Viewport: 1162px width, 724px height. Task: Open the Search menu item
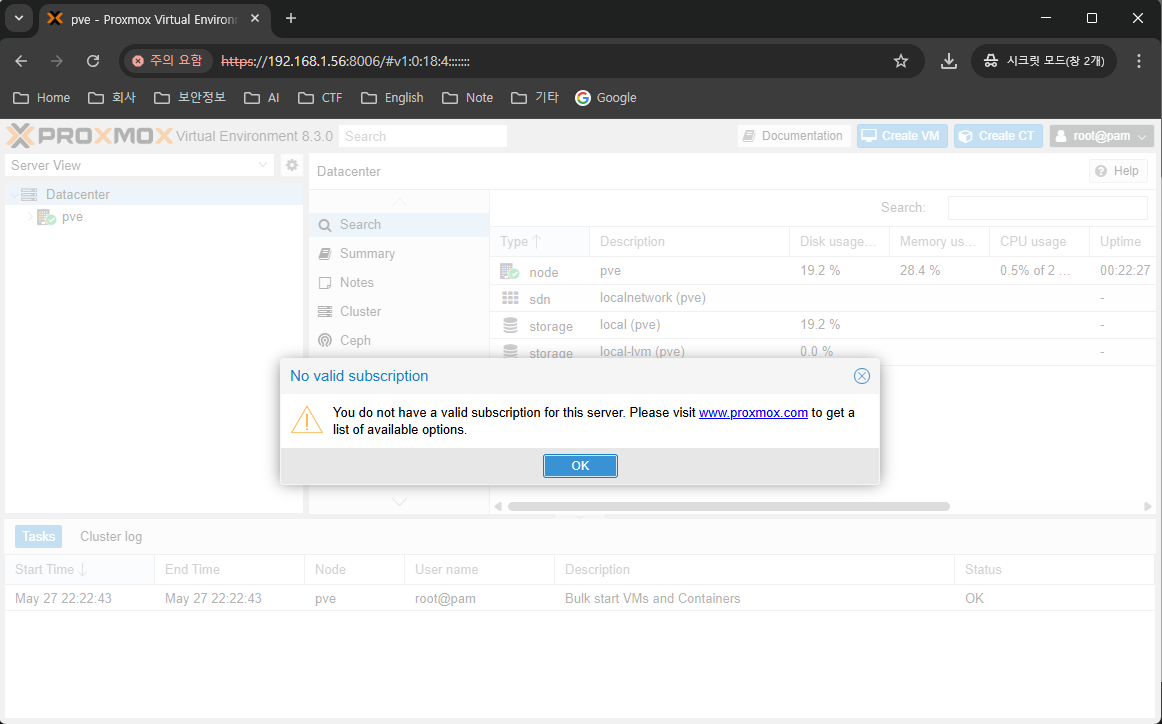399,225
